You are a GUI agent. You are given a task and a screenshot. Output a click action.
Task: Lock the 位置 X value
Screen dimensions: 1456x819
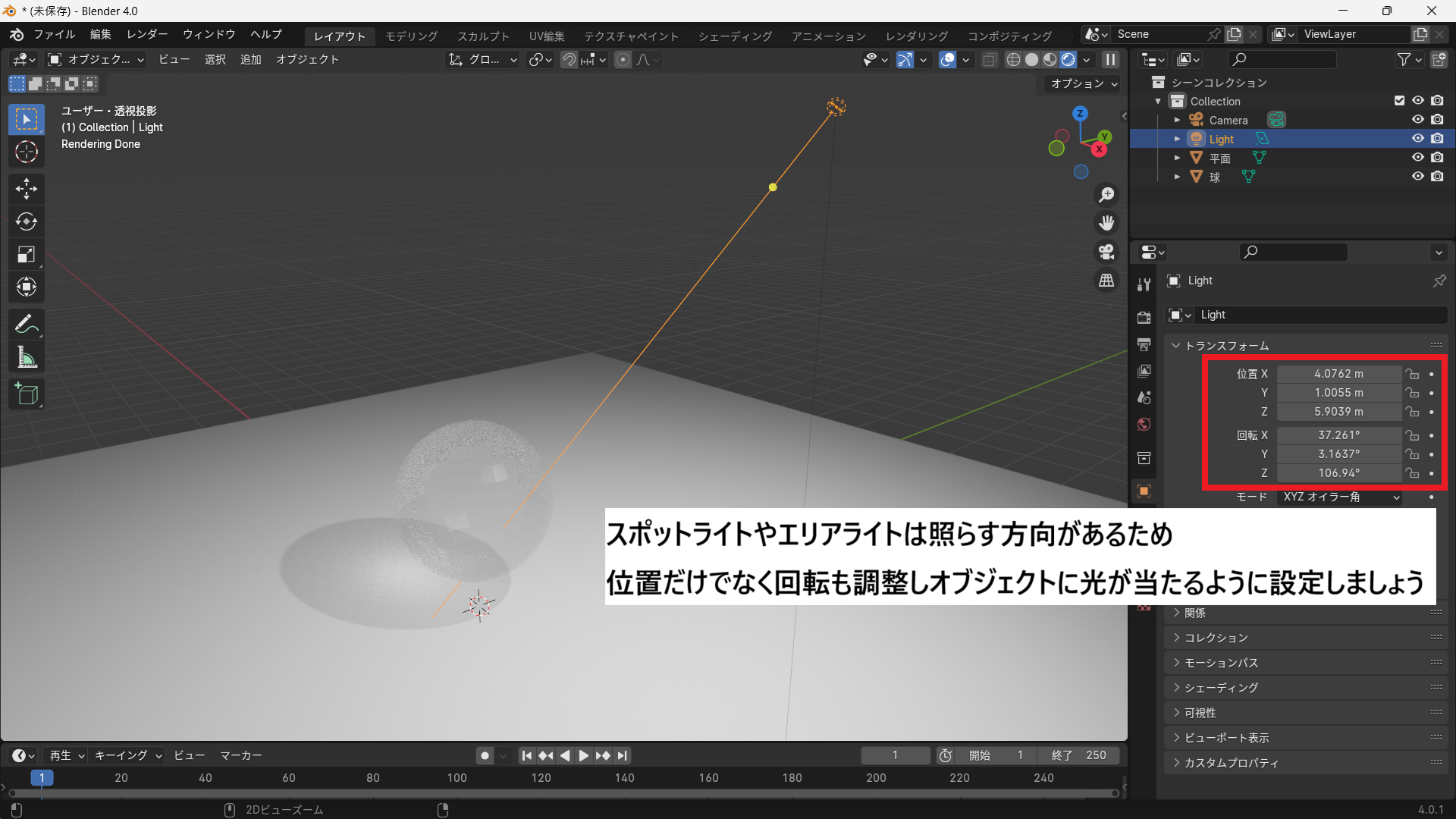point(1412,374)
